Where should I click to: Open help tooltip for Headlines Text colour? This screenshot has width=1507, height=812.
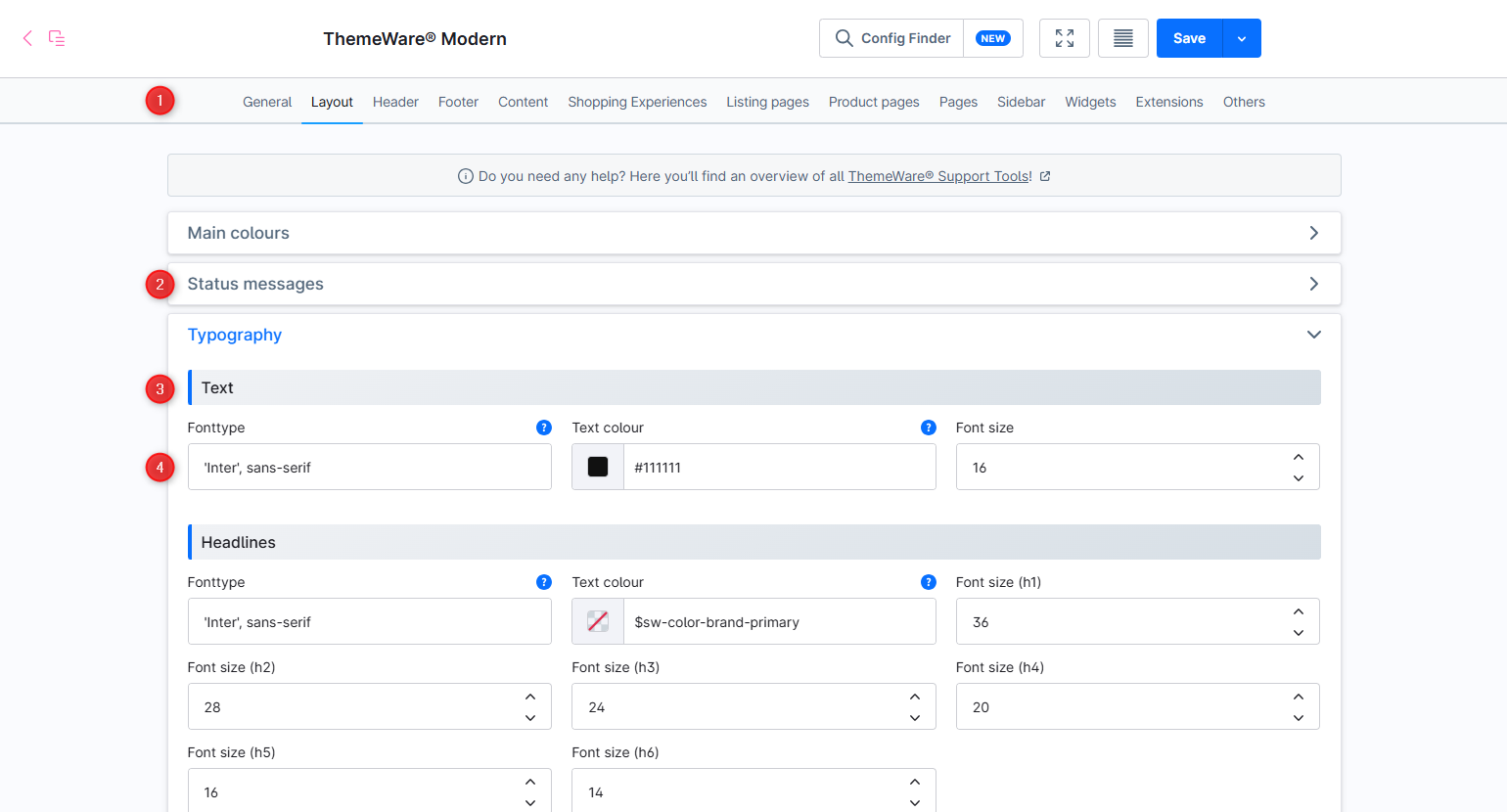point(929,582)
